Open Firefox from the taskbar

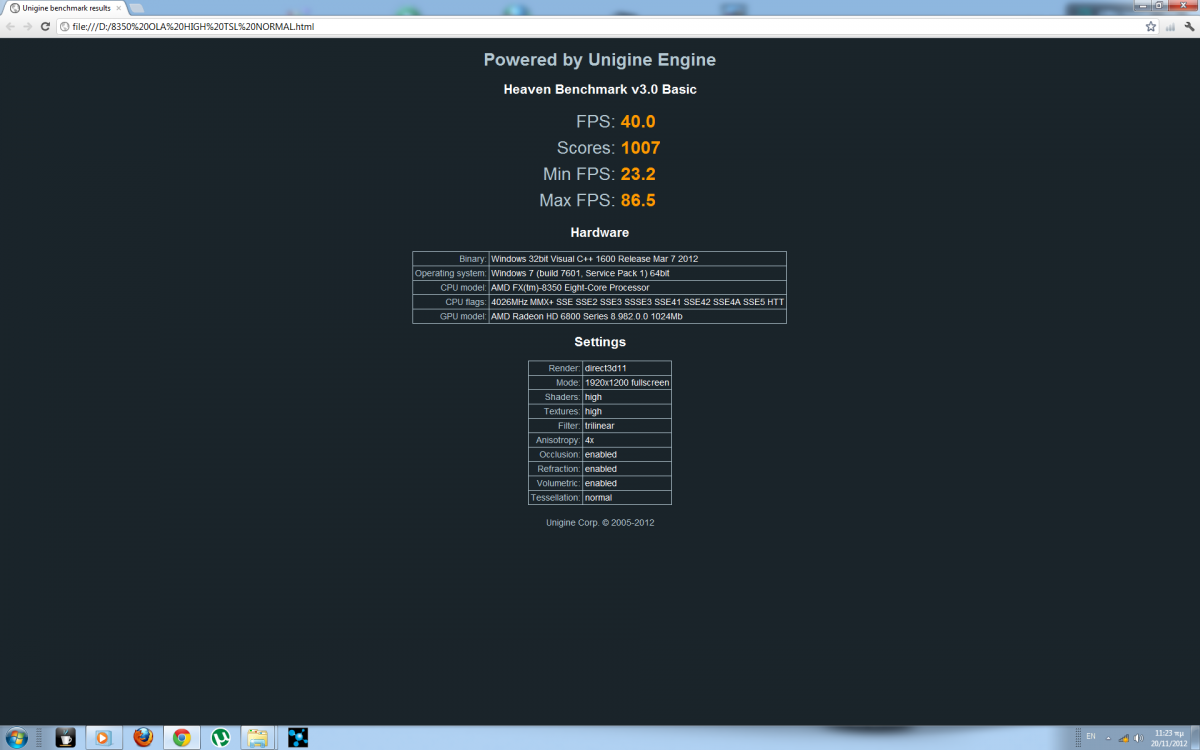[x=143, y=738]
